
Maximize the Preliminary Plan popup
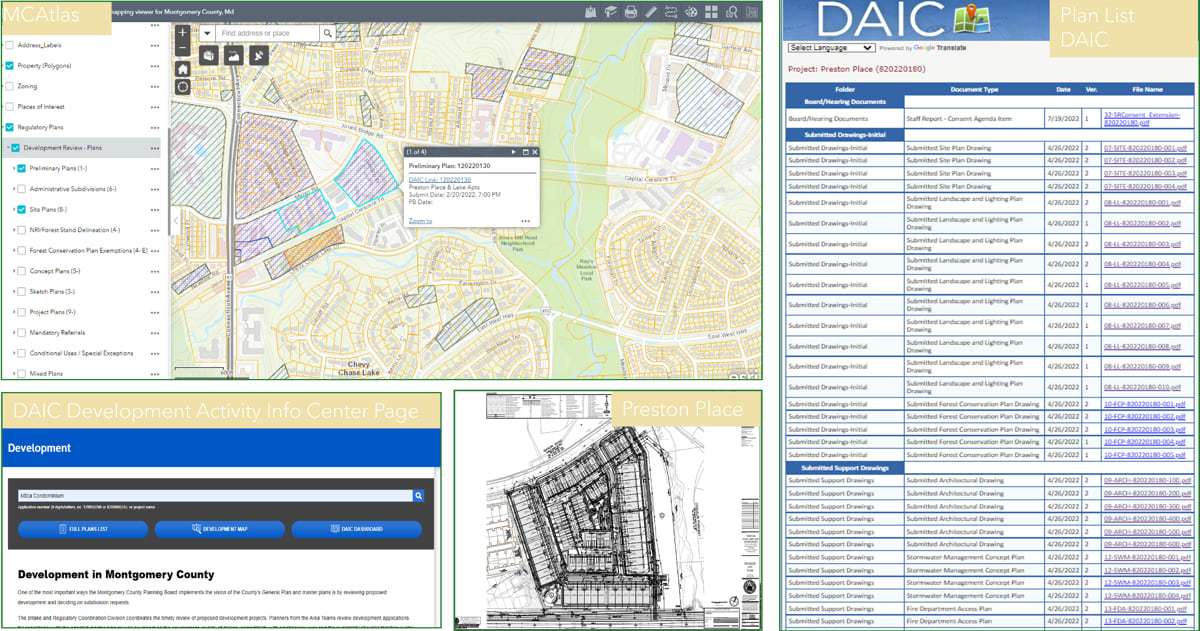525,152
